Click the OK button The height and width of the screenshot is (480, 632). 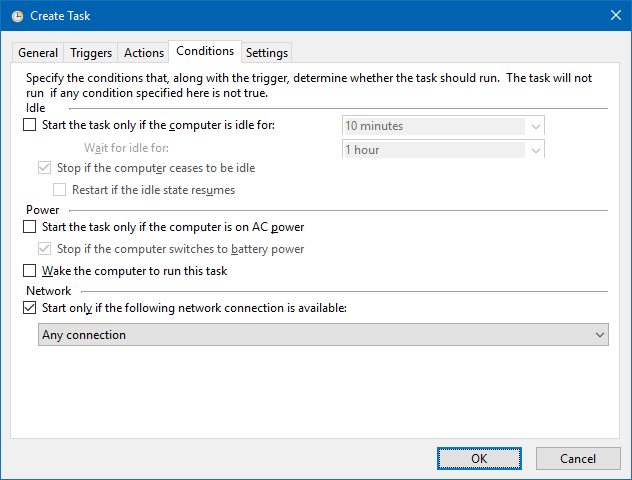[x=479, y=458]
